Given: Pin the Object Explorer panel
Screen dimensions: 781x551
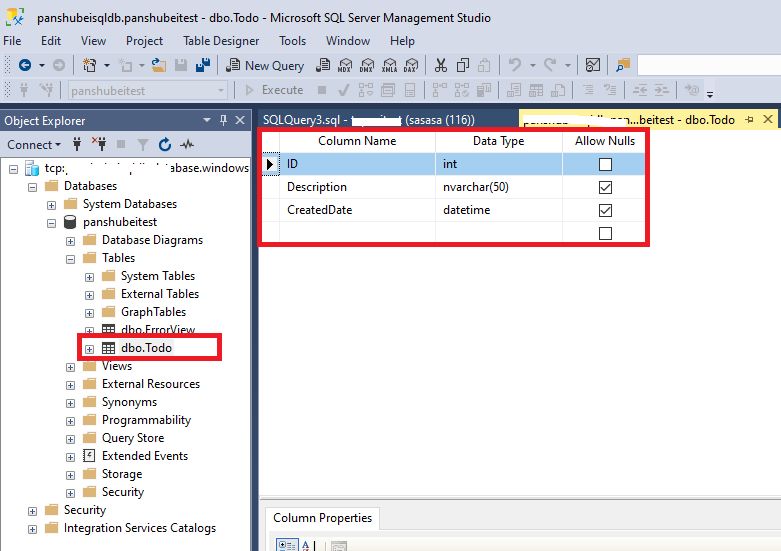Looking at the screenshot, I should pos(224,120).
